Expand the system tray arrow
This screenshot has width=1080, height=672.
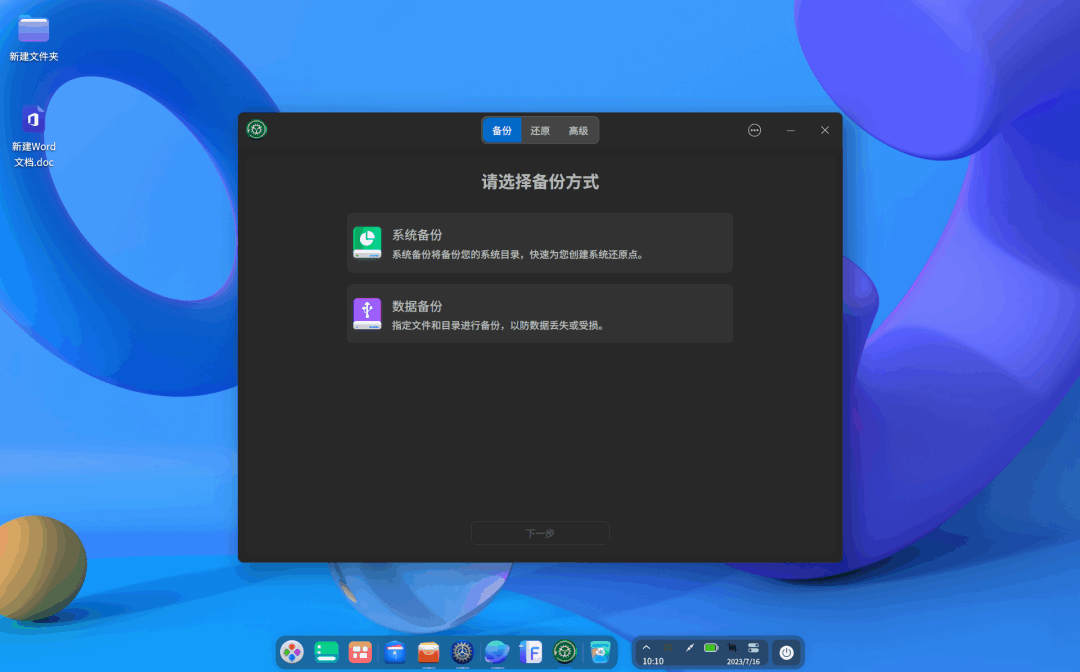coord(646,647)
